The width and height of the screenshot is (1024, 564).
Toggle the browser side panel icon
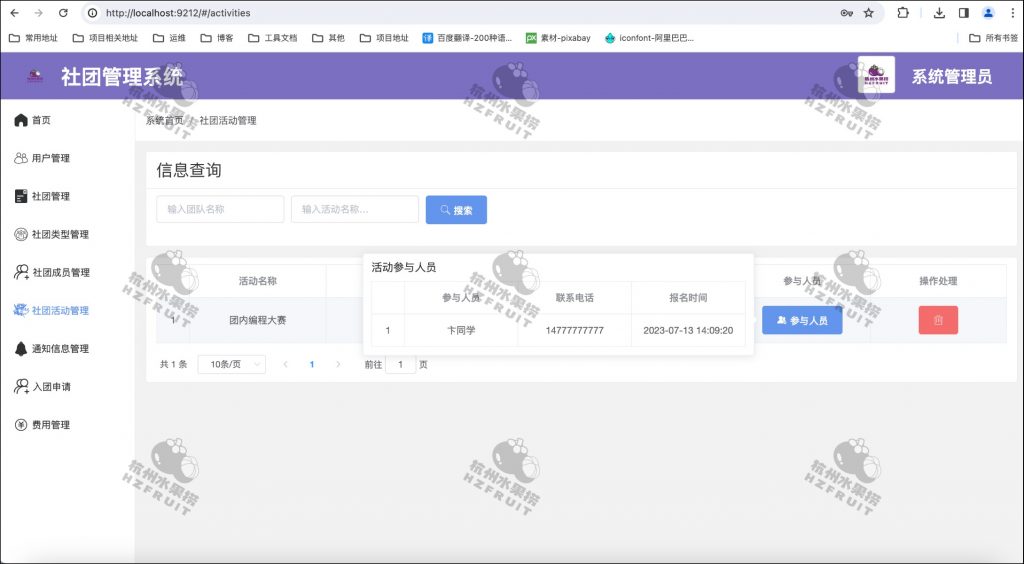[x=963, y=13]
